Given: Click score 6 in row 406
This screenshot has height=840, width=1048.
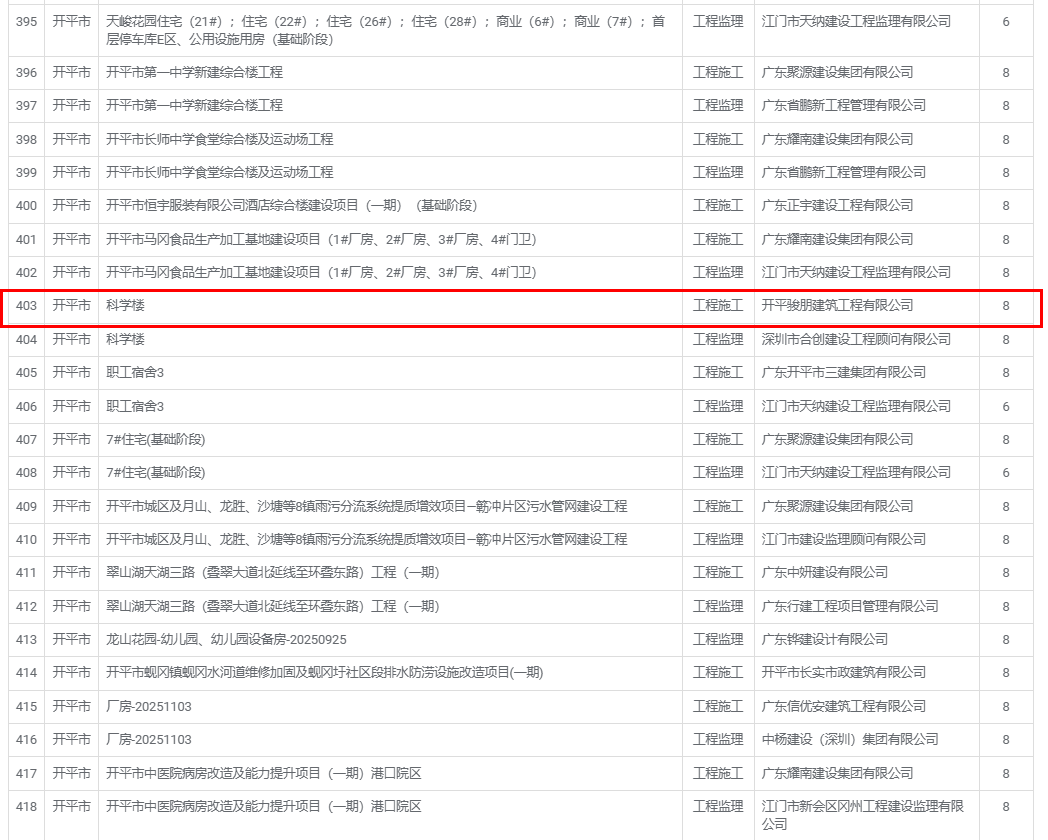Looking at the screenshot, I should tap(1006, 406).
